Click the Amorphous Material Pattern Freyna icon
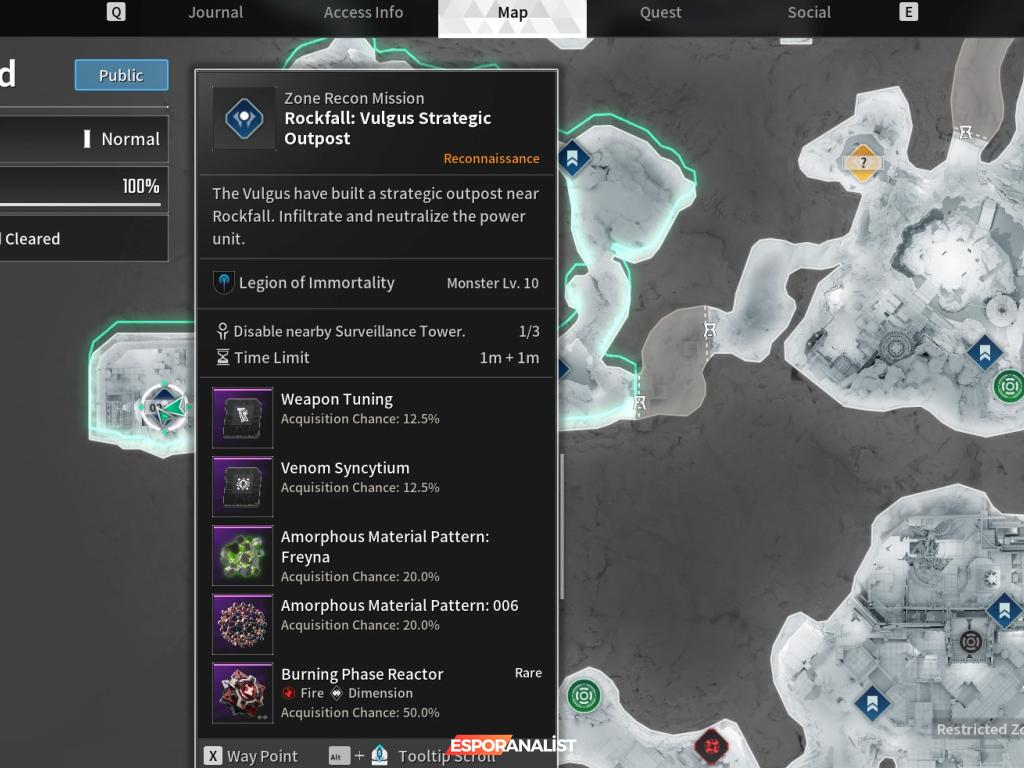 243,555
